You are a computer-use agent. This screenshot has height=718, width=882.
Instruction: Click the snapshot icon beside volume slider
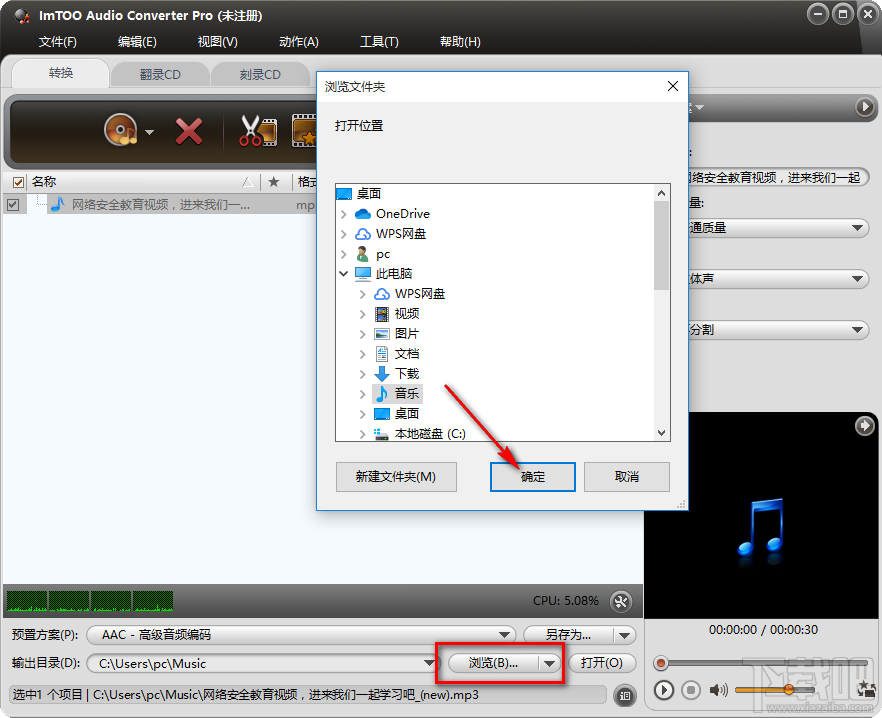click(866, 690)
